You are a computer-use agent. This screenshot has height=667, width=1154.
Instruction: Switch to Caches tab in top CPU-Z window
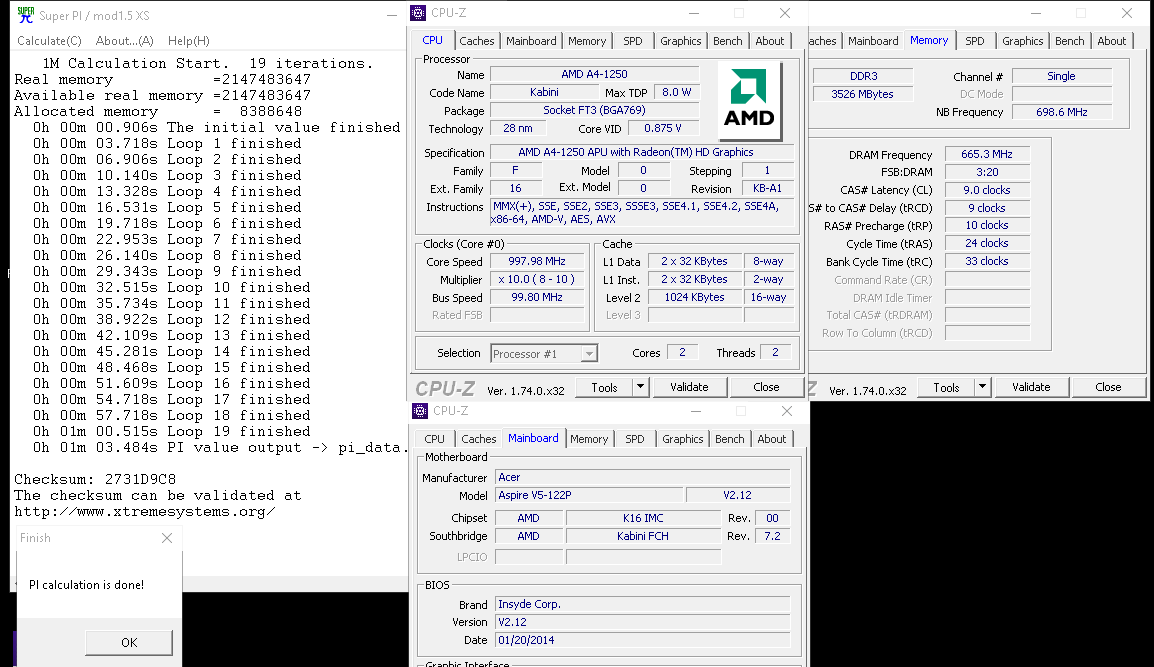coord(477,41)
